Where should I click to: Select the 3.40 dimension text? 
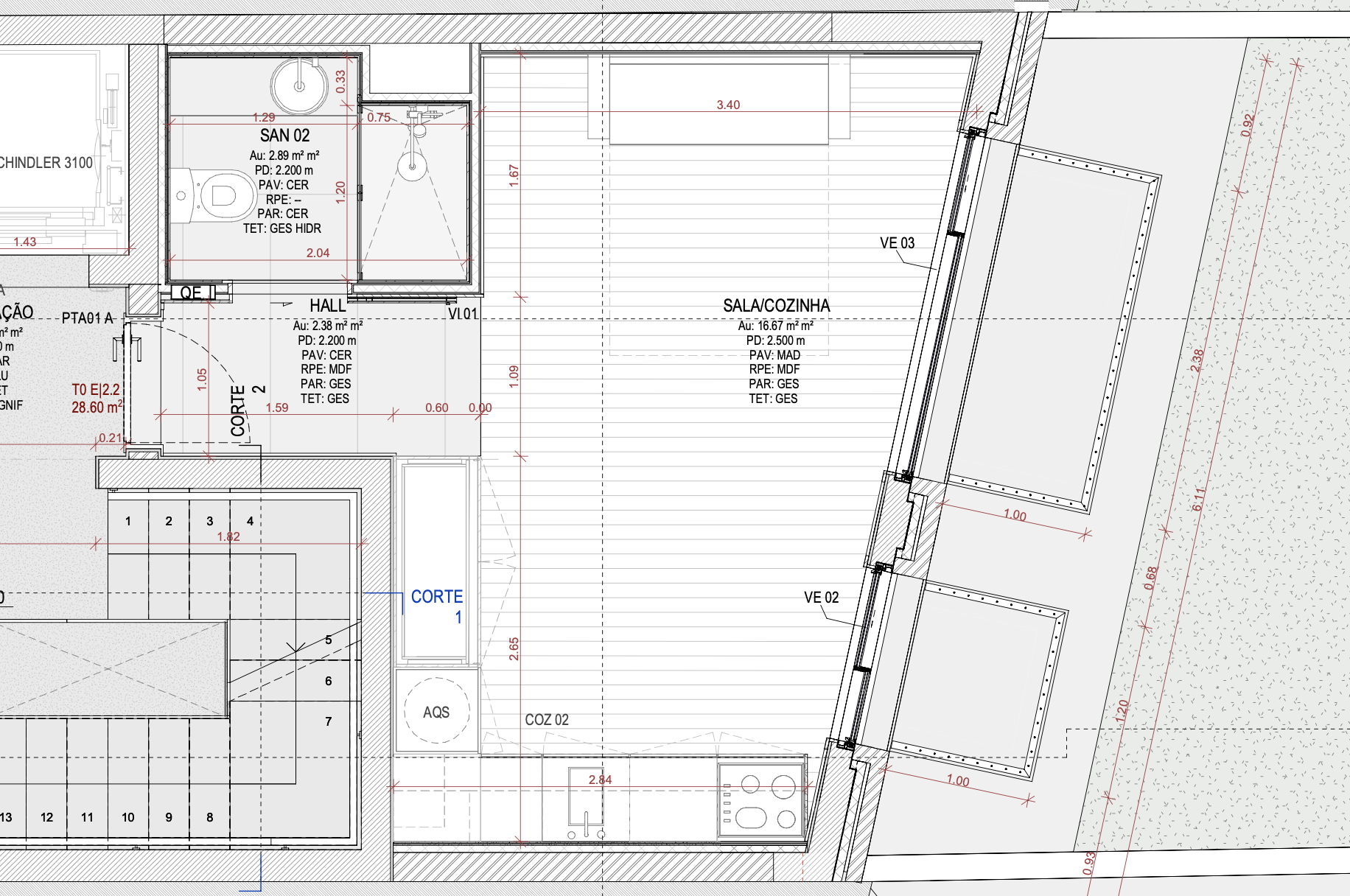[728, 105]
